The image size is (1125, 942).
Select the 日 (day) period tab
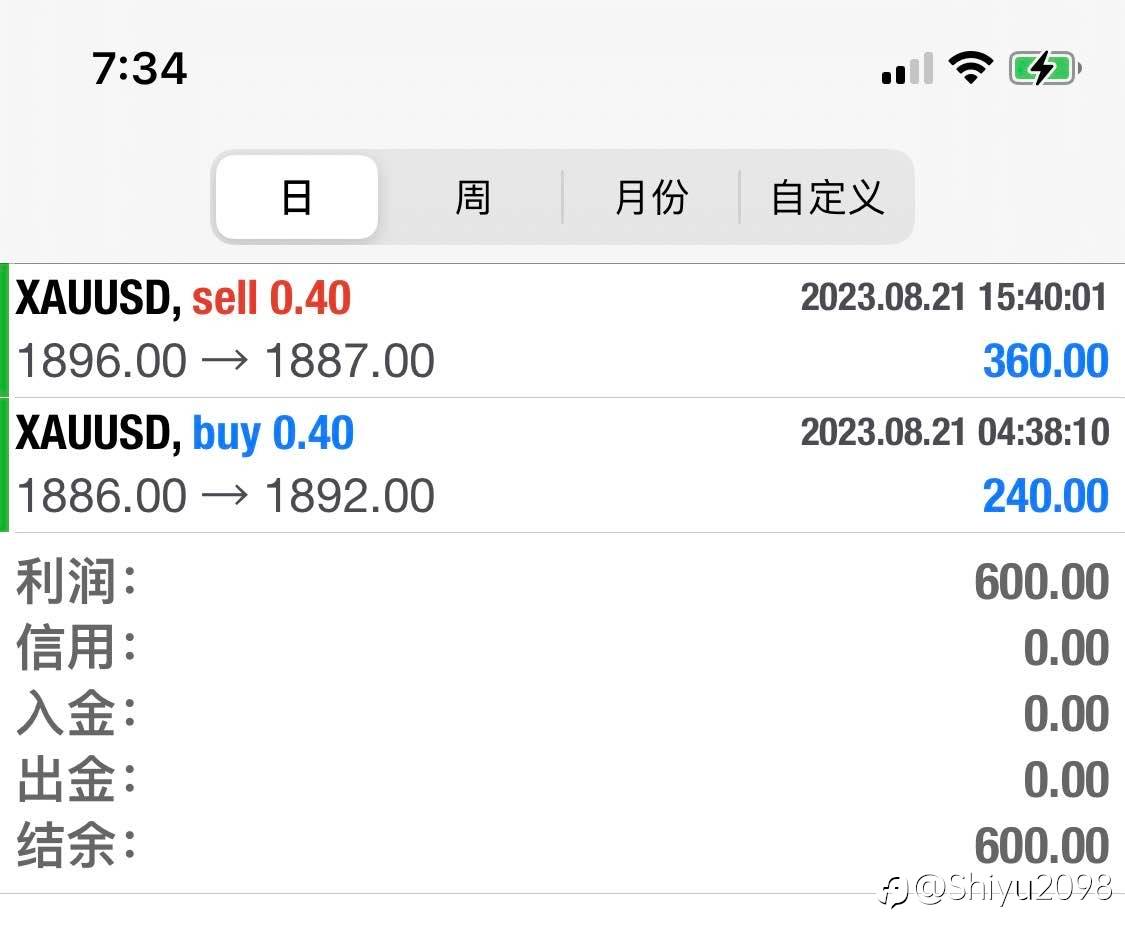click(x=297, y=197)
